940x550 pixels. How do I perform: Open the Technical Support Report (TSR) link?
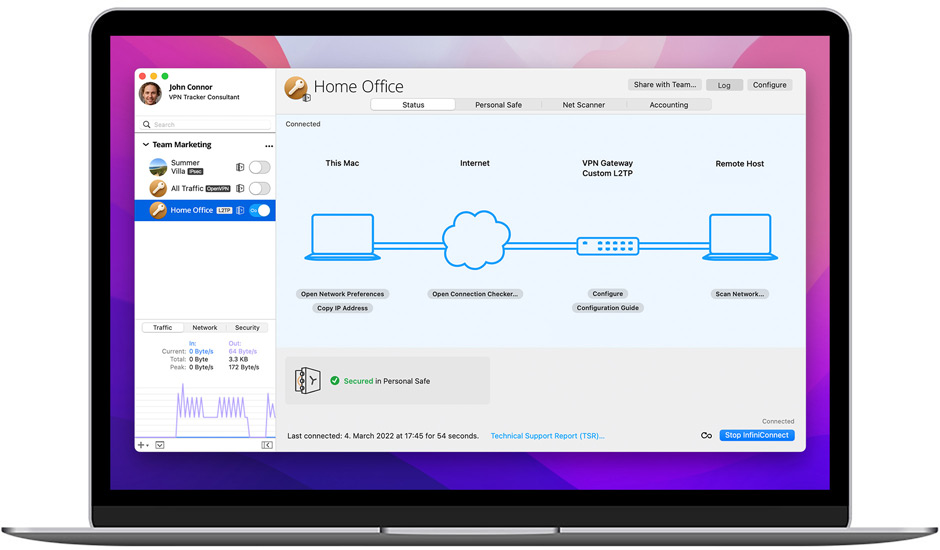coord(547,436)
